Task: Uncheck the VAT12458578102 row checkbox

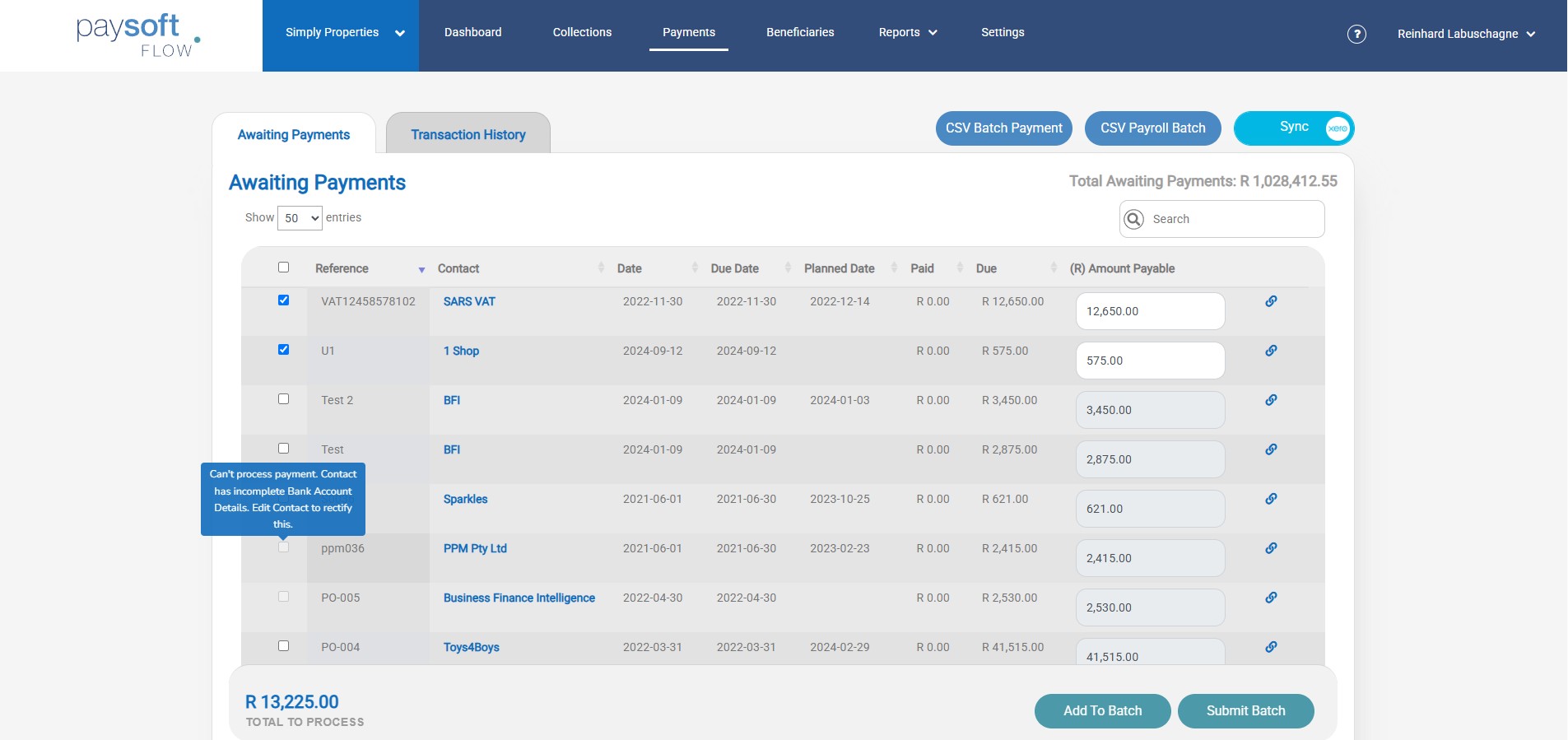Action: (x=283, y=300)
